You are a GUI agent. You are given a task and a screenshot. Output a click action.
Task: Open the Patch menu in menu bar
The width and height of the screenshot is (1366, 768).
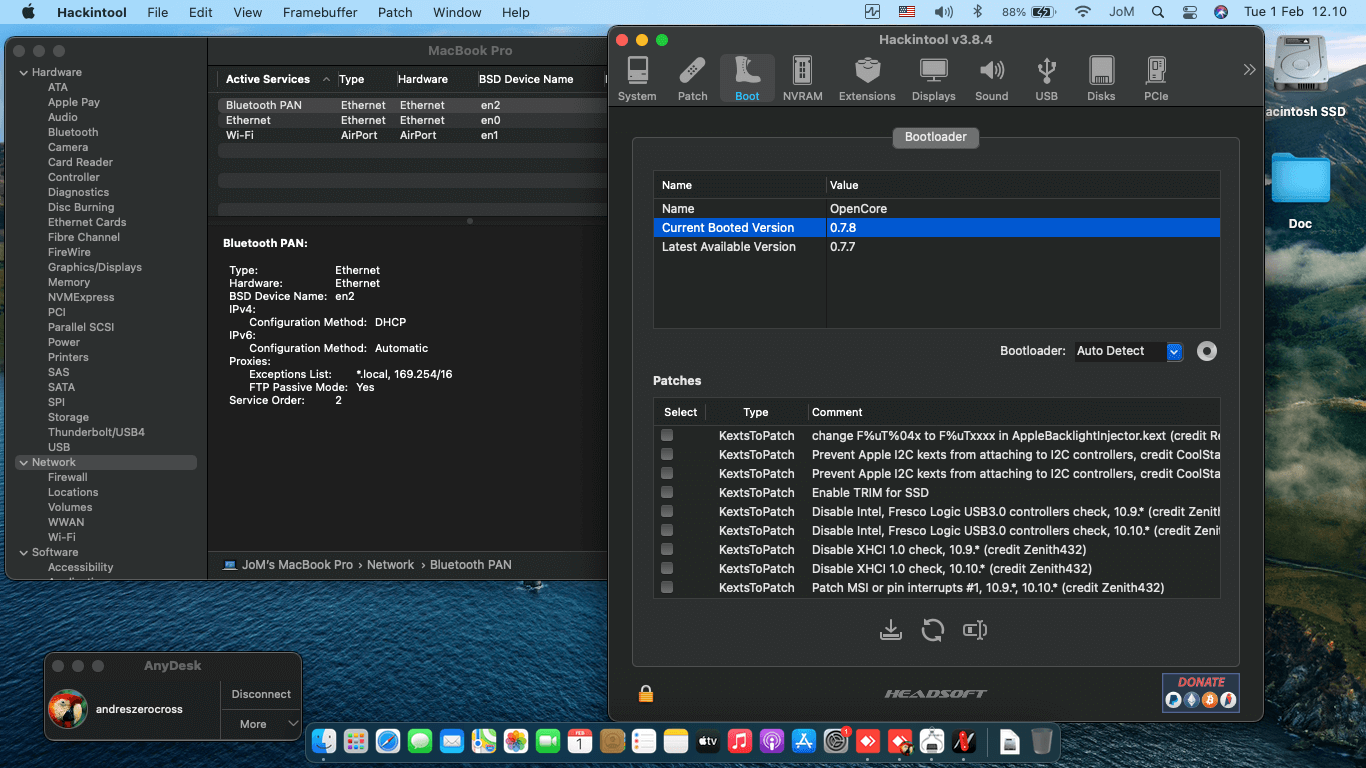click(x=395, y=12)
